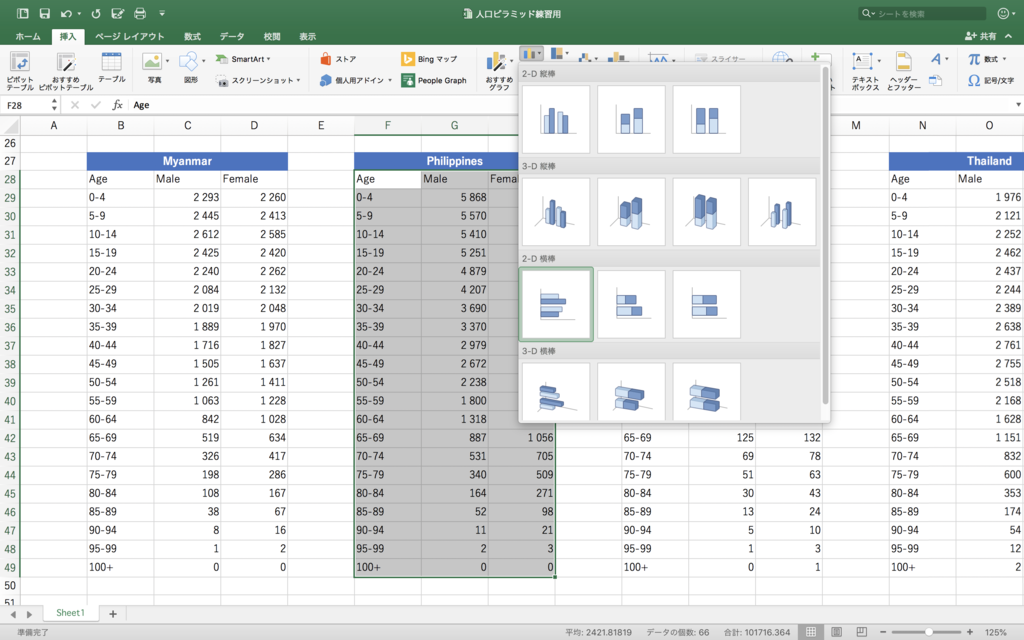Select the 3-D 100% stacked column chart thumbnail
Screen dimensions: 1024x640
point(707,212)
